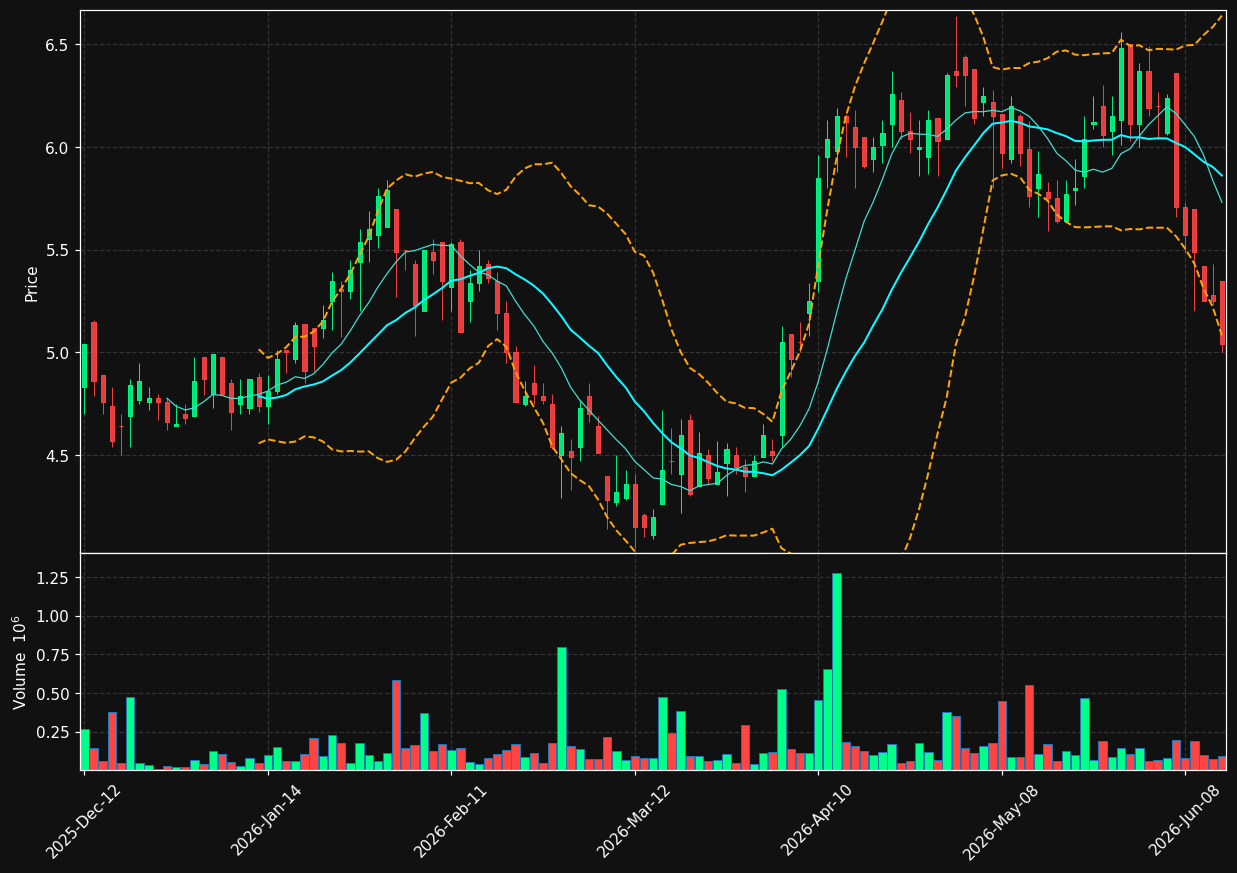Click the 4.5 price axis label
This screenshot has width=1237, height=873.
[x=56, y=455]
